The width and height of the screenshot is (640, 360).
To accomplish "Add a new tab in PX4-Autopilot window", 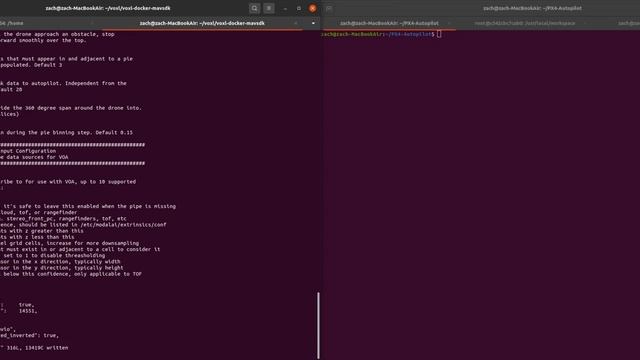I will pos(329,8).
